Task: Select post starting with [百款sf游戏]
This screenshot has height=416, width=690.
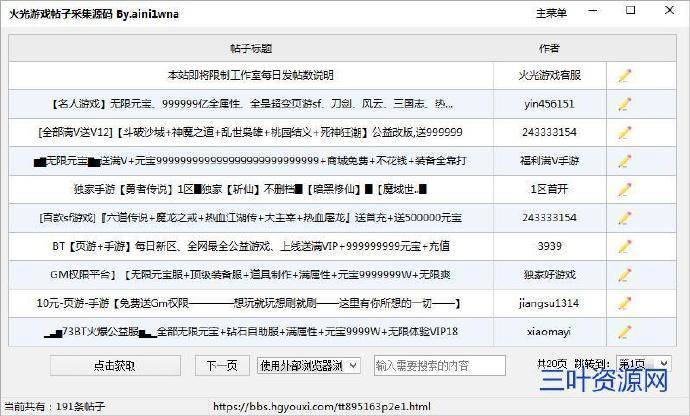Action: (251, 217)
